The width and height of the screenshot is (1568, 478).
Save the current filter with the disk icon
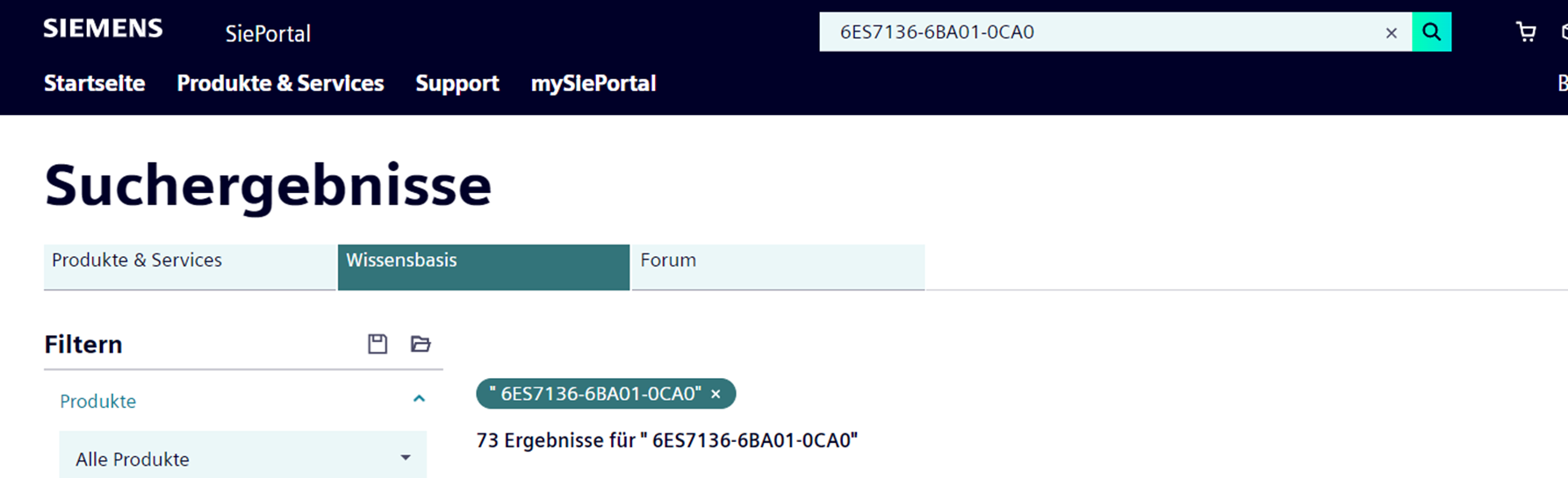click(x=378, y=344)
